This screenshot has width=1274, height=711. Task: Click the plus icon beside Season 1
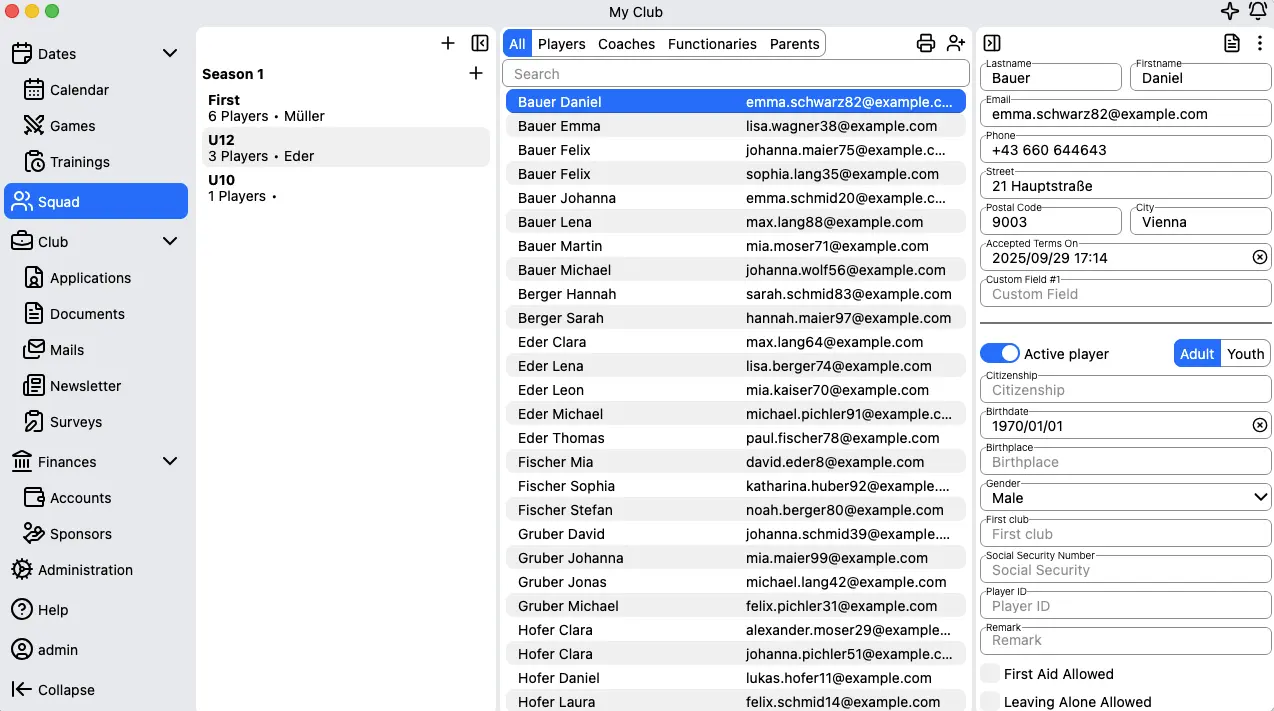coord(476,73)
